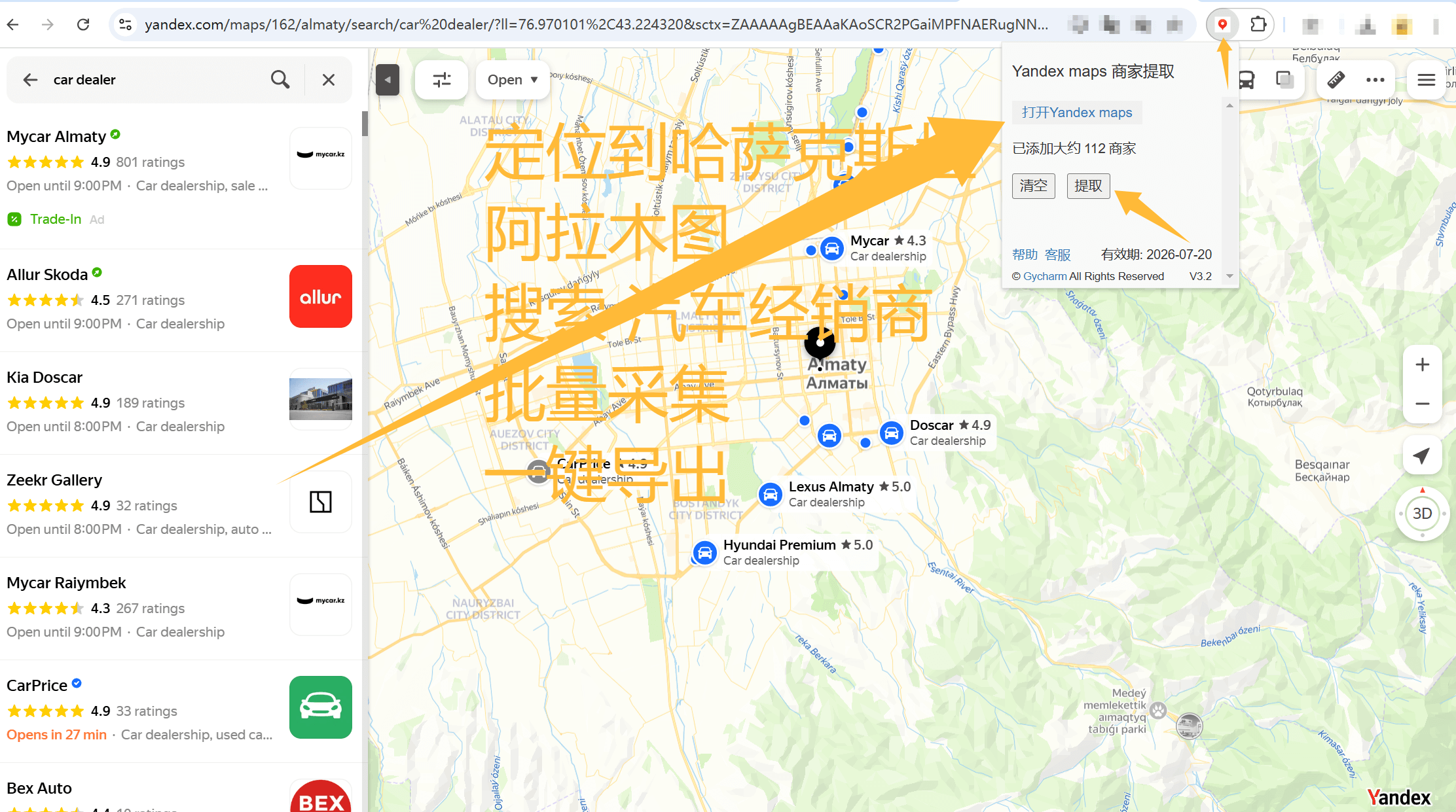This screenshot has height=812, width=1456.
Task: Click the Yandex maps extractor extension icon
Action: 1222,25
